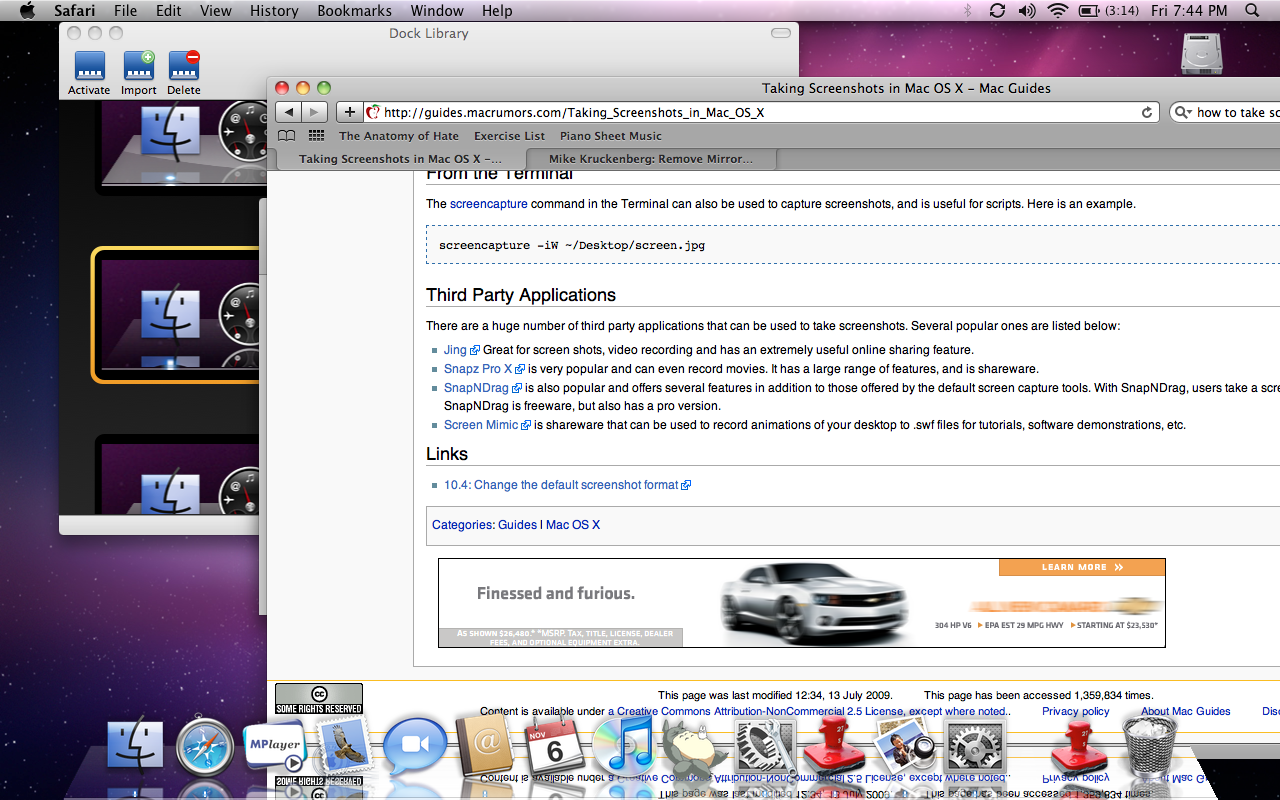Open the Safari menu
This screenshot has width=1280, height=800.
(74, 11)
